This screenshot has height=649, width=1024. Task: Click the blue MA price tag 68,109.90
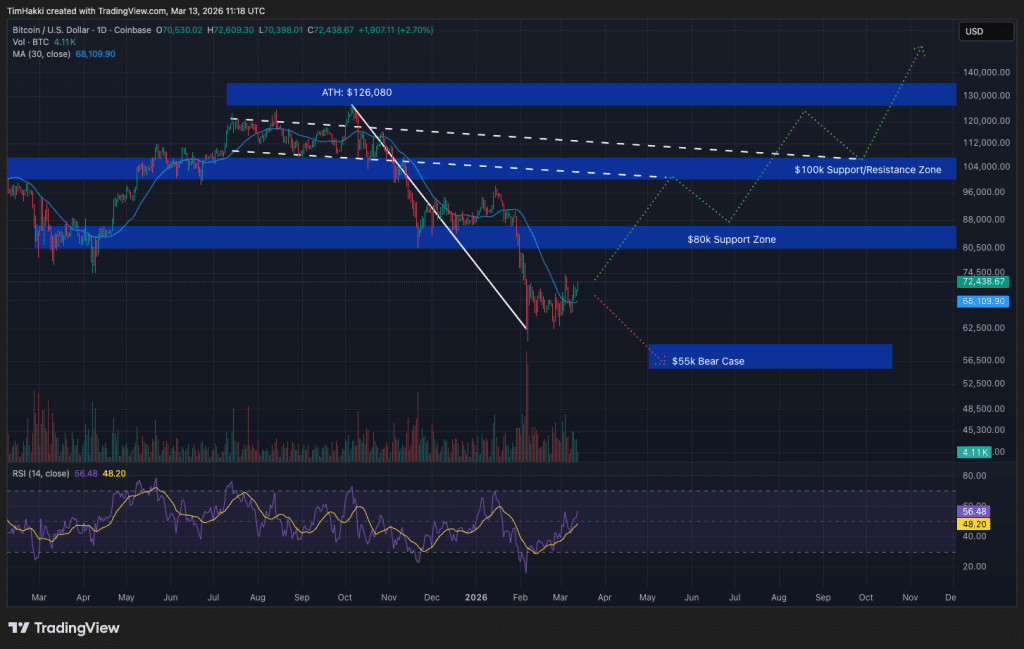984,300
